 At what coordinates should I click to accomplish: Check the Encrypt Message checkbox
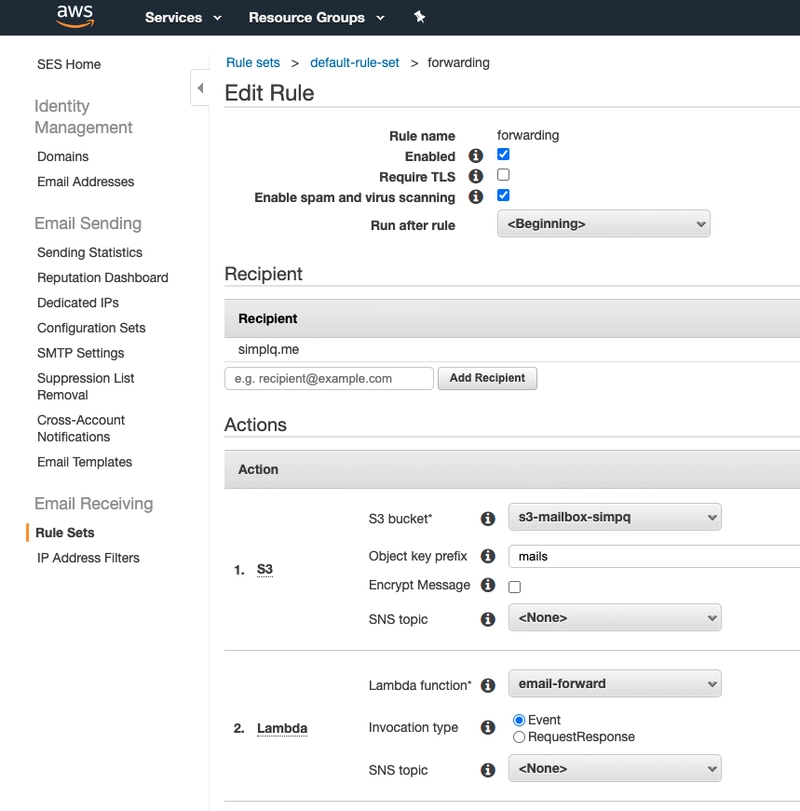[515, 587]
